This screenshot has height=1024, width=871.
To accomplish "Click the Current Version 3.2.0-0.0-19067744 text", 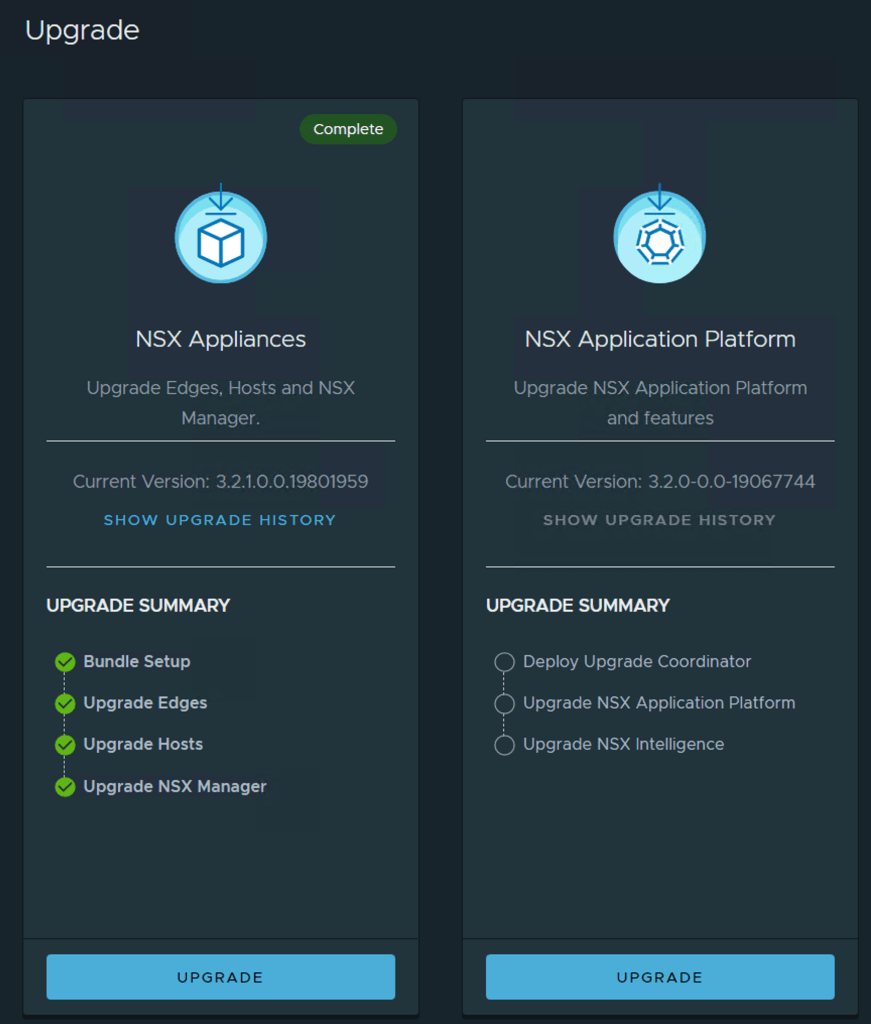I will pyautogui.click(x=660, y=481).
